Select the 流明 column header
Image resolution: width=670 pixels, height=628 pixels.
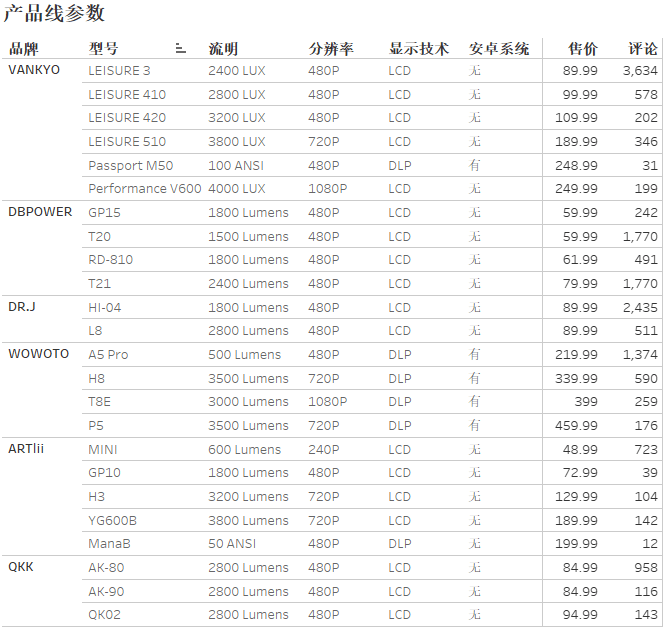[223, 49]
